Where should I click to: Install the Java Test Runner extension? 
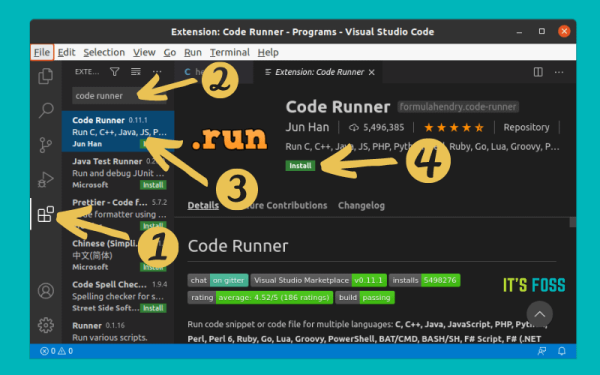(x=153, y=185)
